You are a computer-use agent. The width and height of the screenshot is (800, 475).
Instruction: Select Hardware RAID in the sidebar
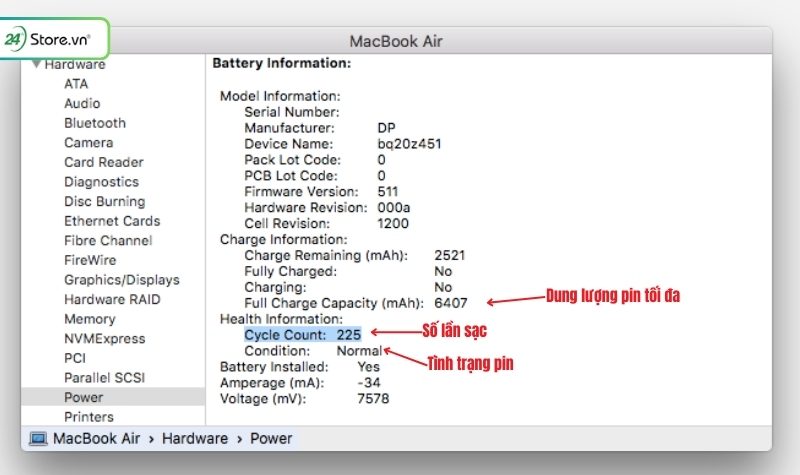pyautogui.click(x=112, y=299)
